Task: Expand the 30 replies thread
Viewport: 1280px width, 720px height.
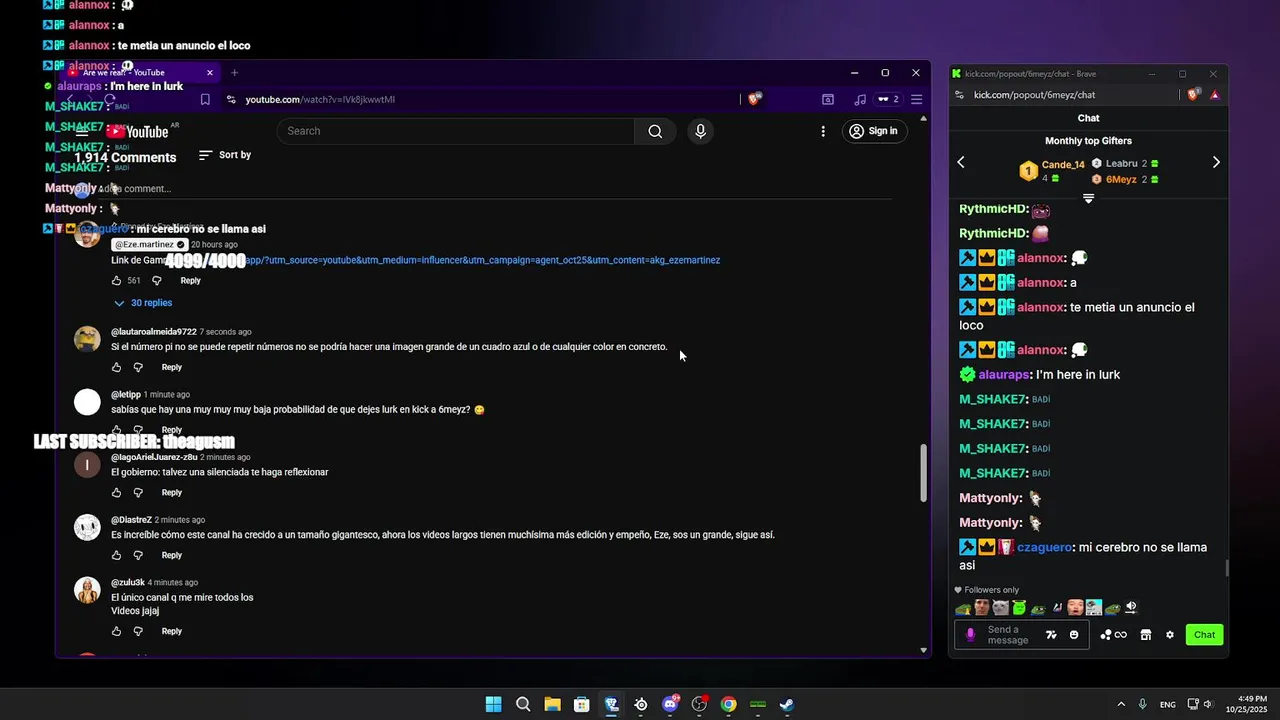Action: click(143, 303)
